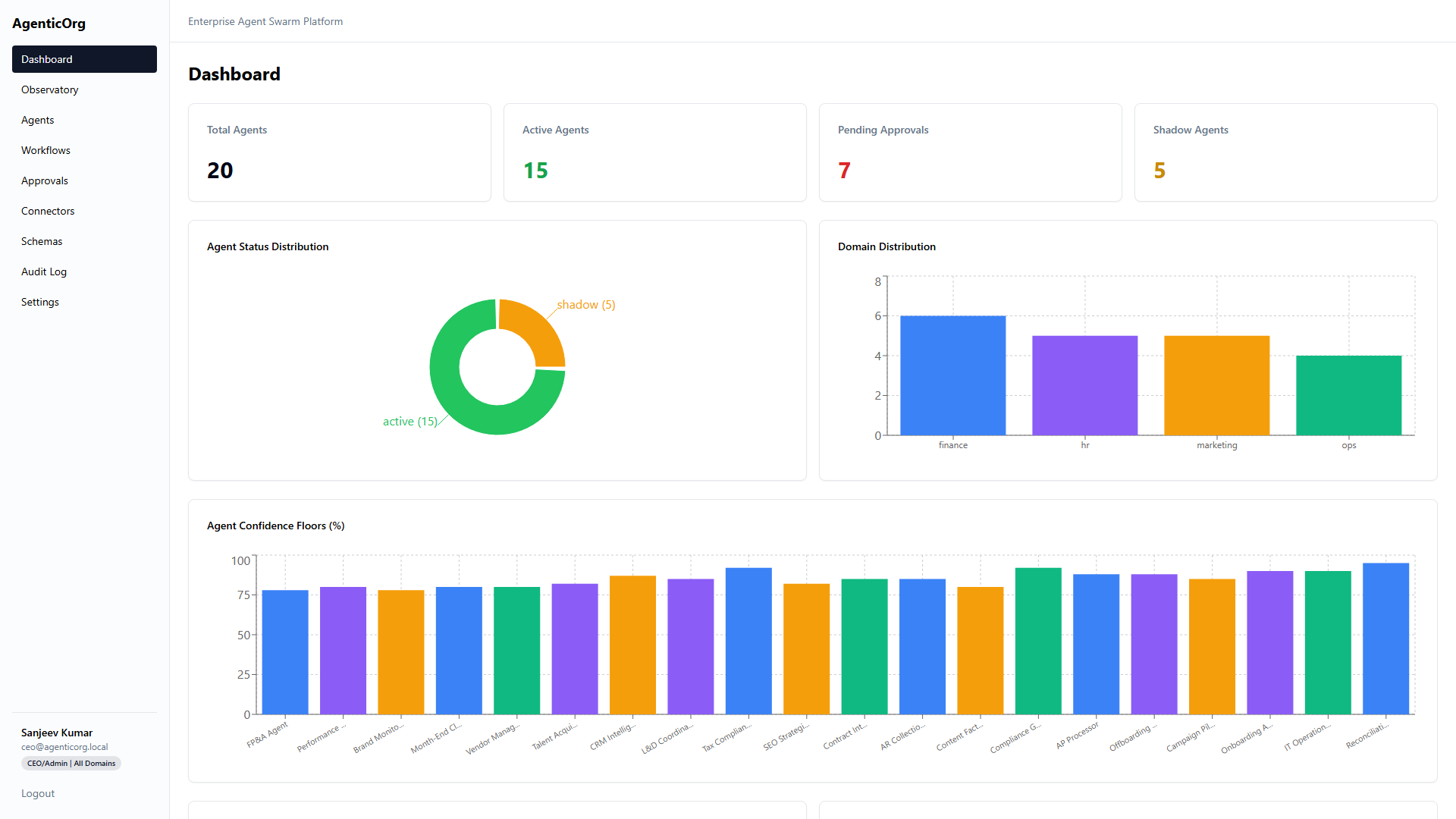Click the Logout link
The image size is (1456, 819).
click(x=38, y=793)
